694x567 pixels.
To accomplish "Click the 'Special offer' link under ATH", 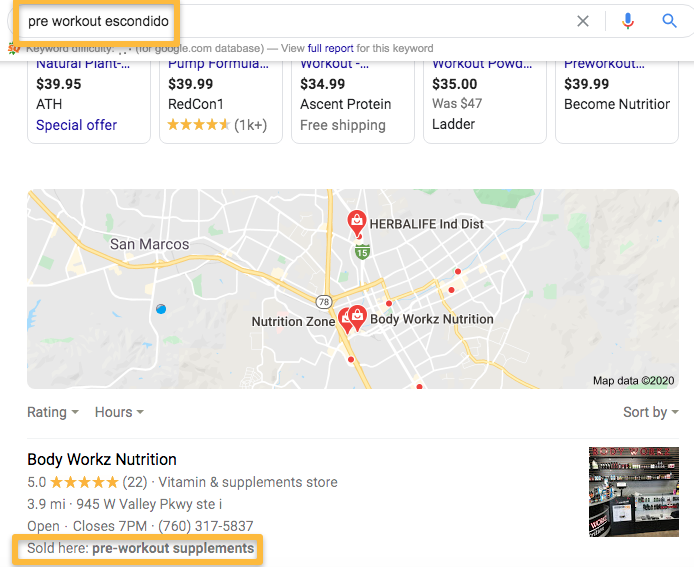I will tap(77, 125).
